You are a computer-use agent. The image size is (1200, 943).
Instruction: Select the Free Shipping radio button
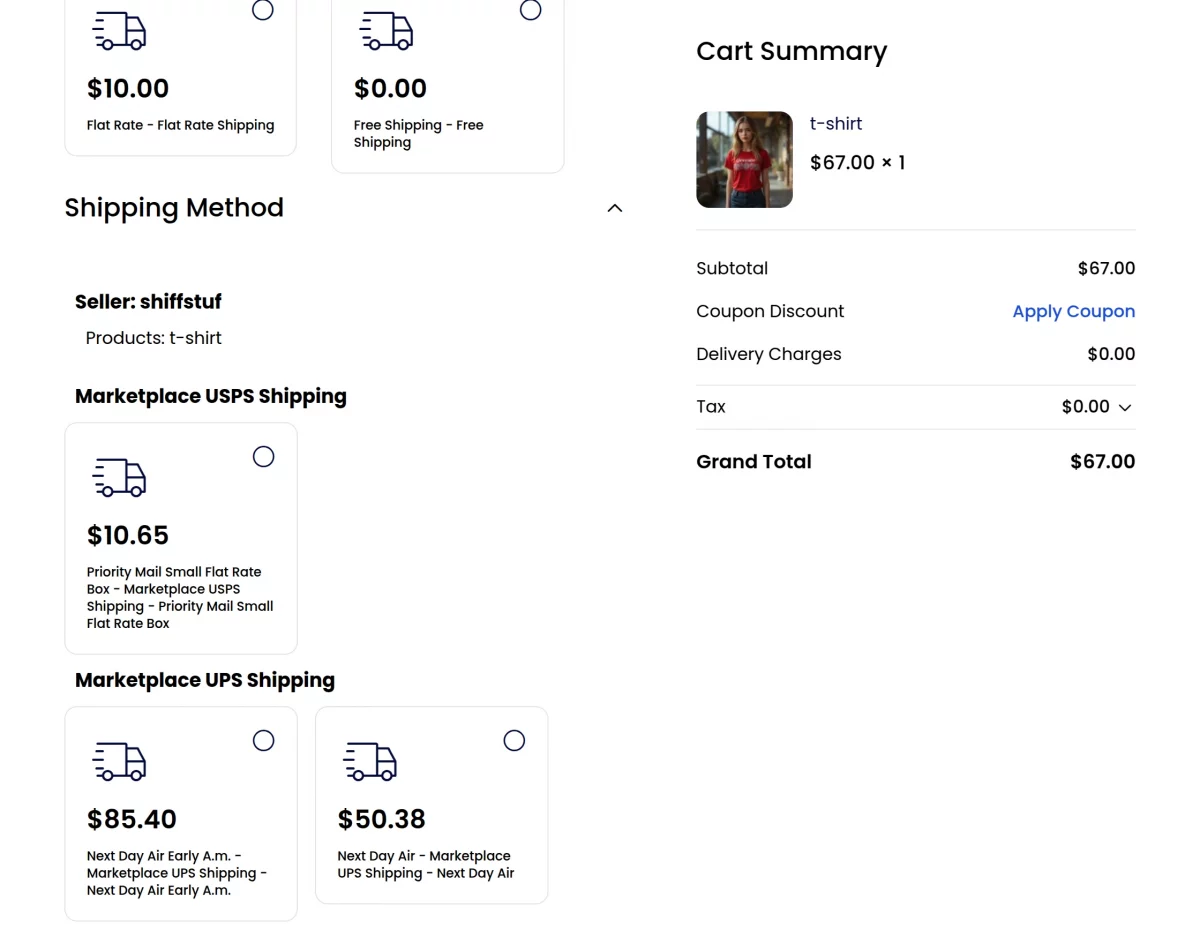pos(530,10)
